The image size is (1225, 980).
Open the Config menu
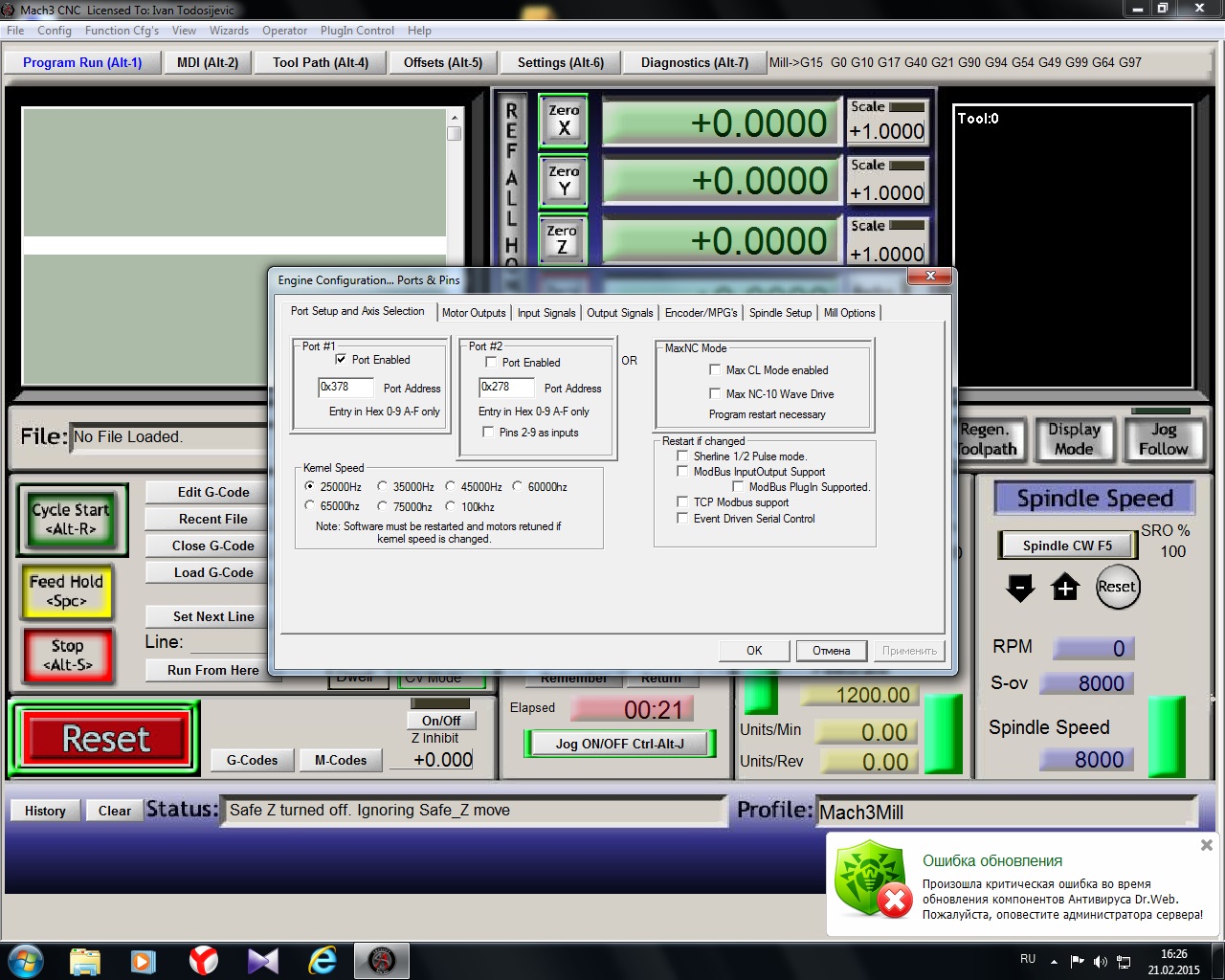pos(55,31)
